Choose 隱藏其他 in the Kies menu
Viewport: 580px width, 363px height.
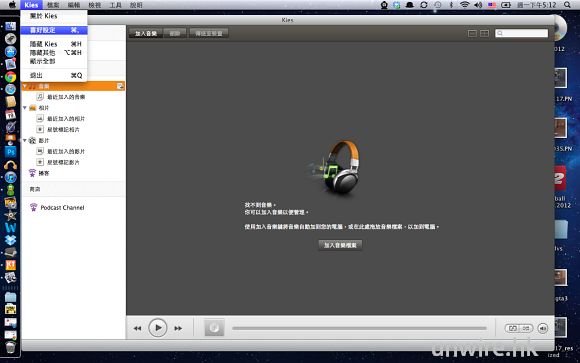[x=54, y=53]
